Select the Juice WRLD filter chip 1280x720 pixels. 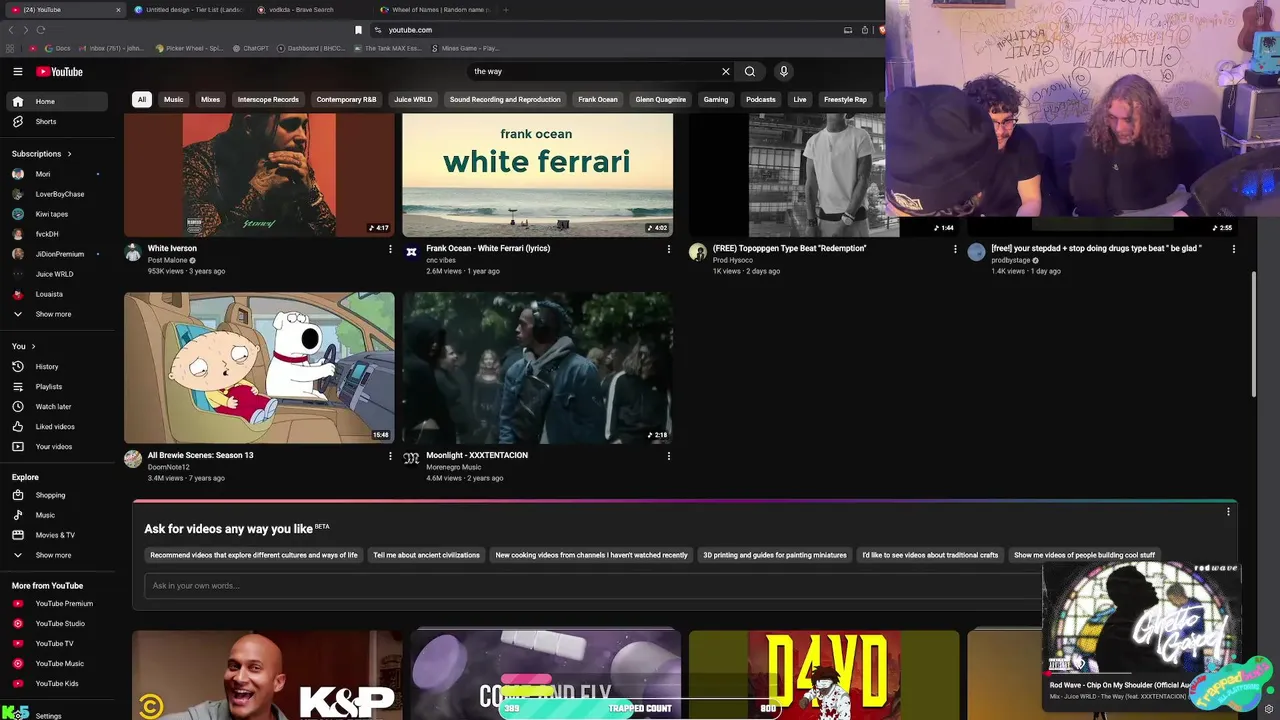[413, 99]
